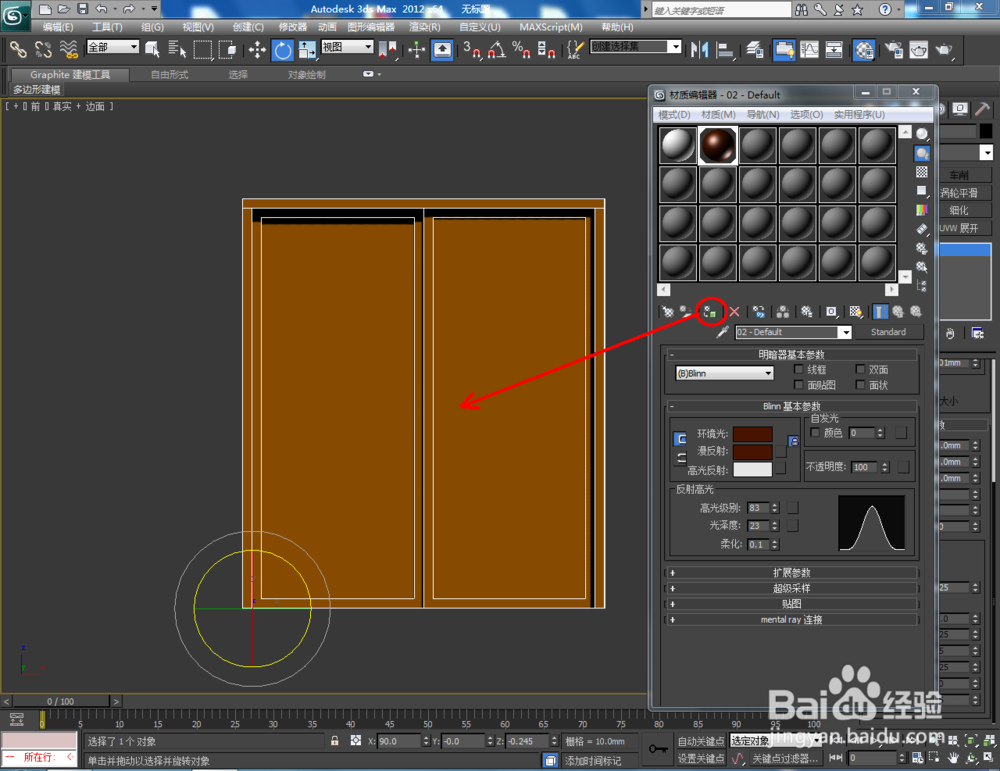Click the Bind to Space Warp icon

pyautogui.click(x=68, y=49)
